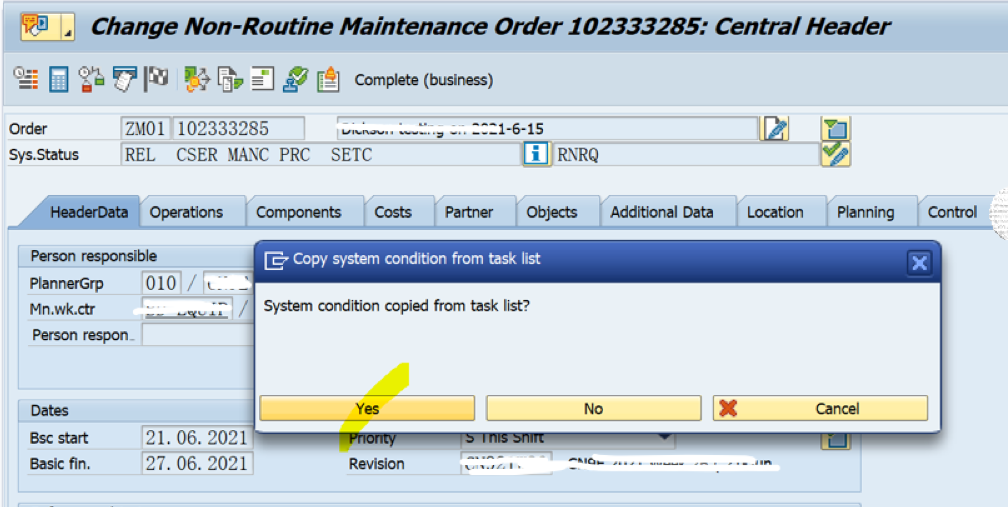Click Cancel in the dialog
Viewport: 1008px width, 507px height.
(x=820, y=409)
